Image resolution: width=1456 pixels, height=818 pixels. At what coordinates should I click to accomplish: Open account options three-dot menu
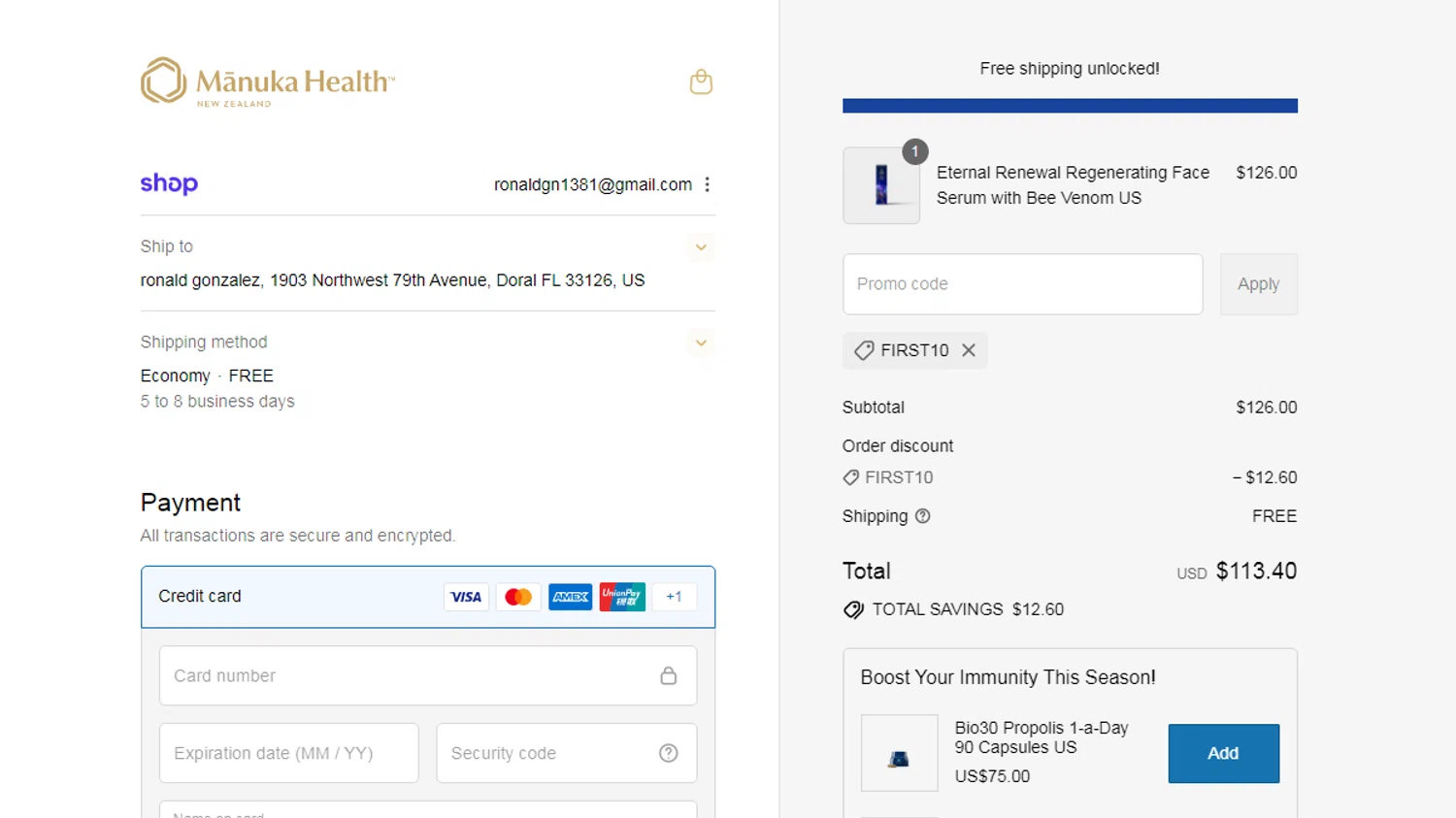coord(708,184)
